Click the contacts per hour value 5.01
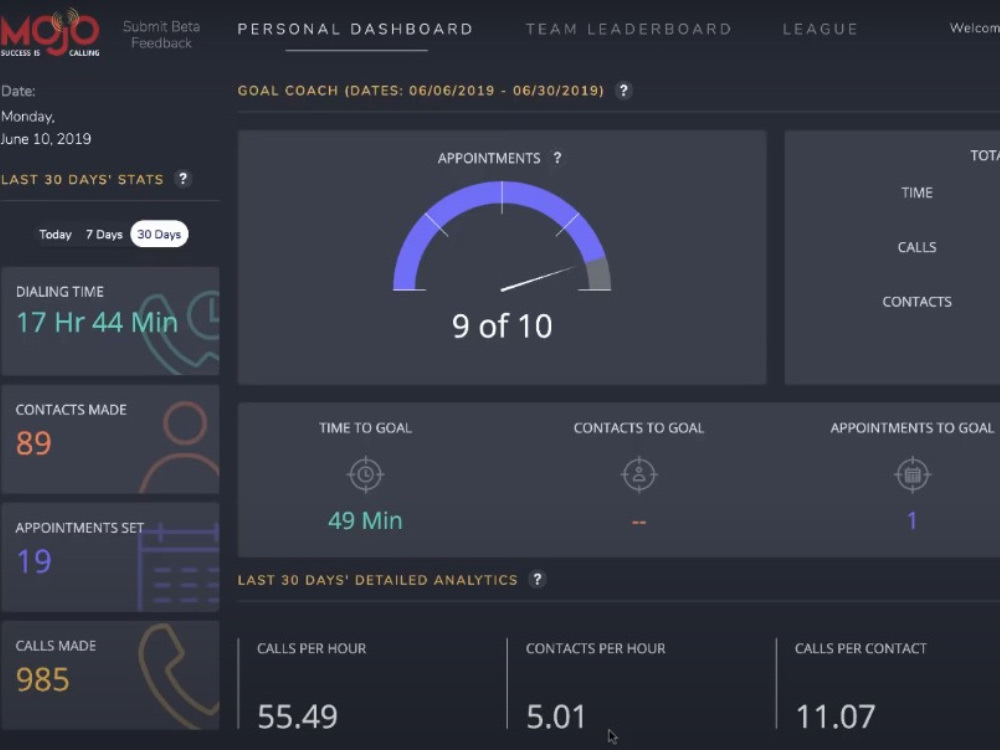 click(555, 716)
